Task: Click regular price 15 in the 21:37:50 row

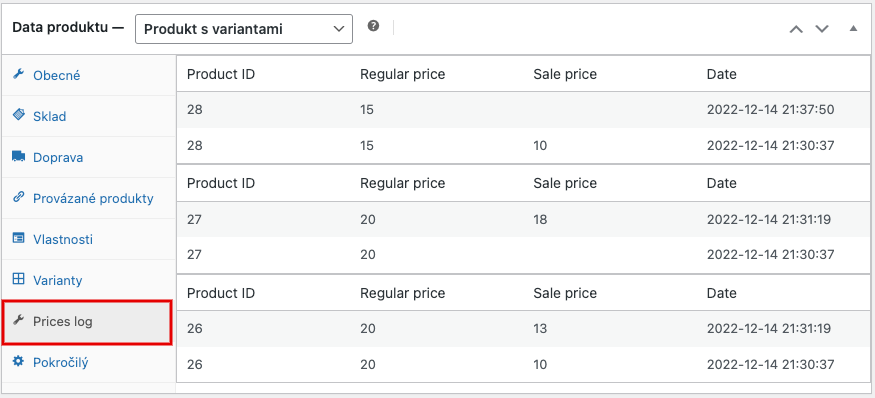Action: [367, 109]
